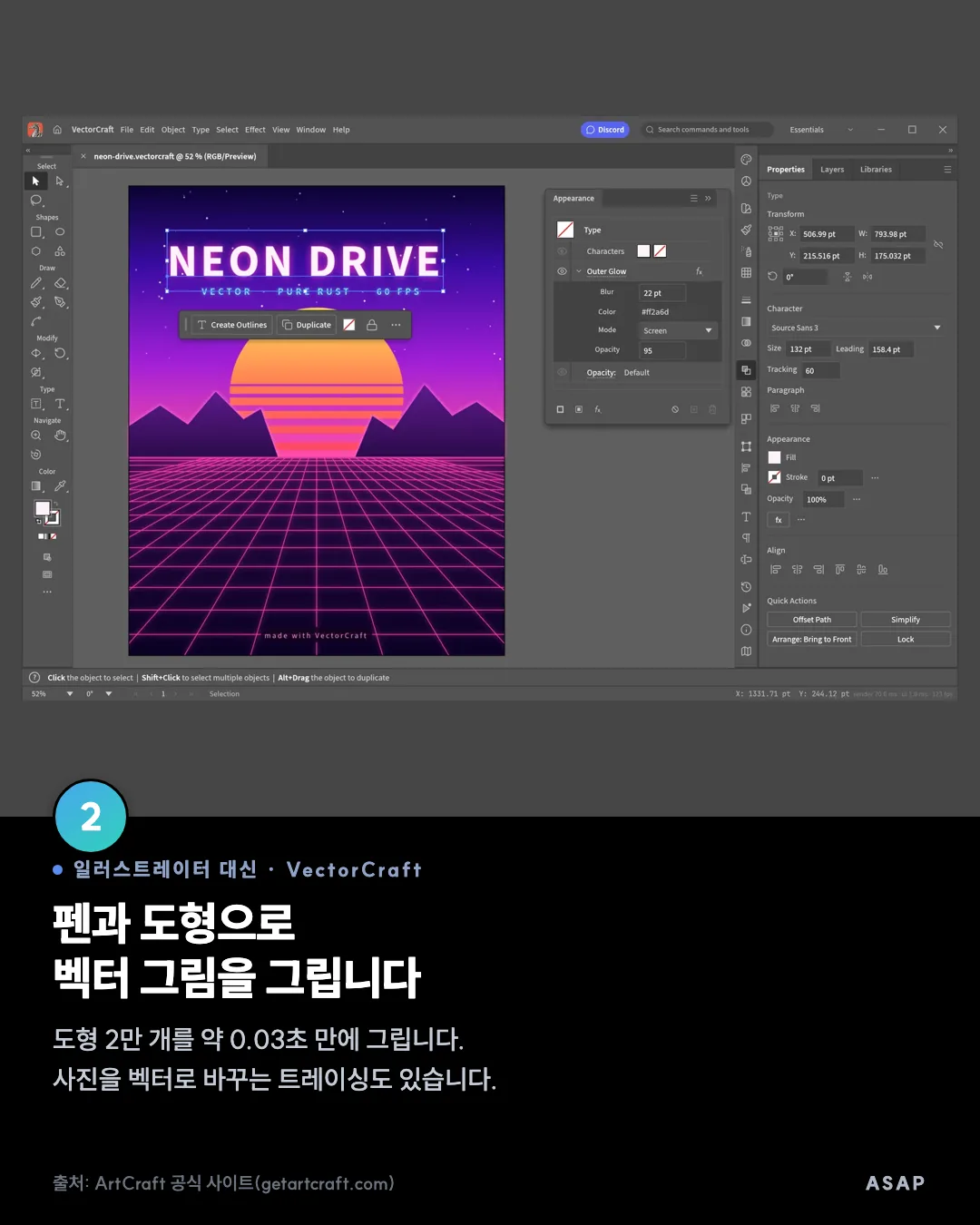
Task: Open the Window menu
Action: (311, 130)
